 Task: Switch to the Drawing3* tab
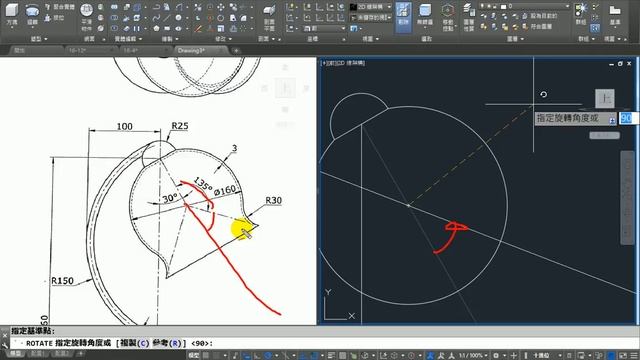tap(200, 51)
